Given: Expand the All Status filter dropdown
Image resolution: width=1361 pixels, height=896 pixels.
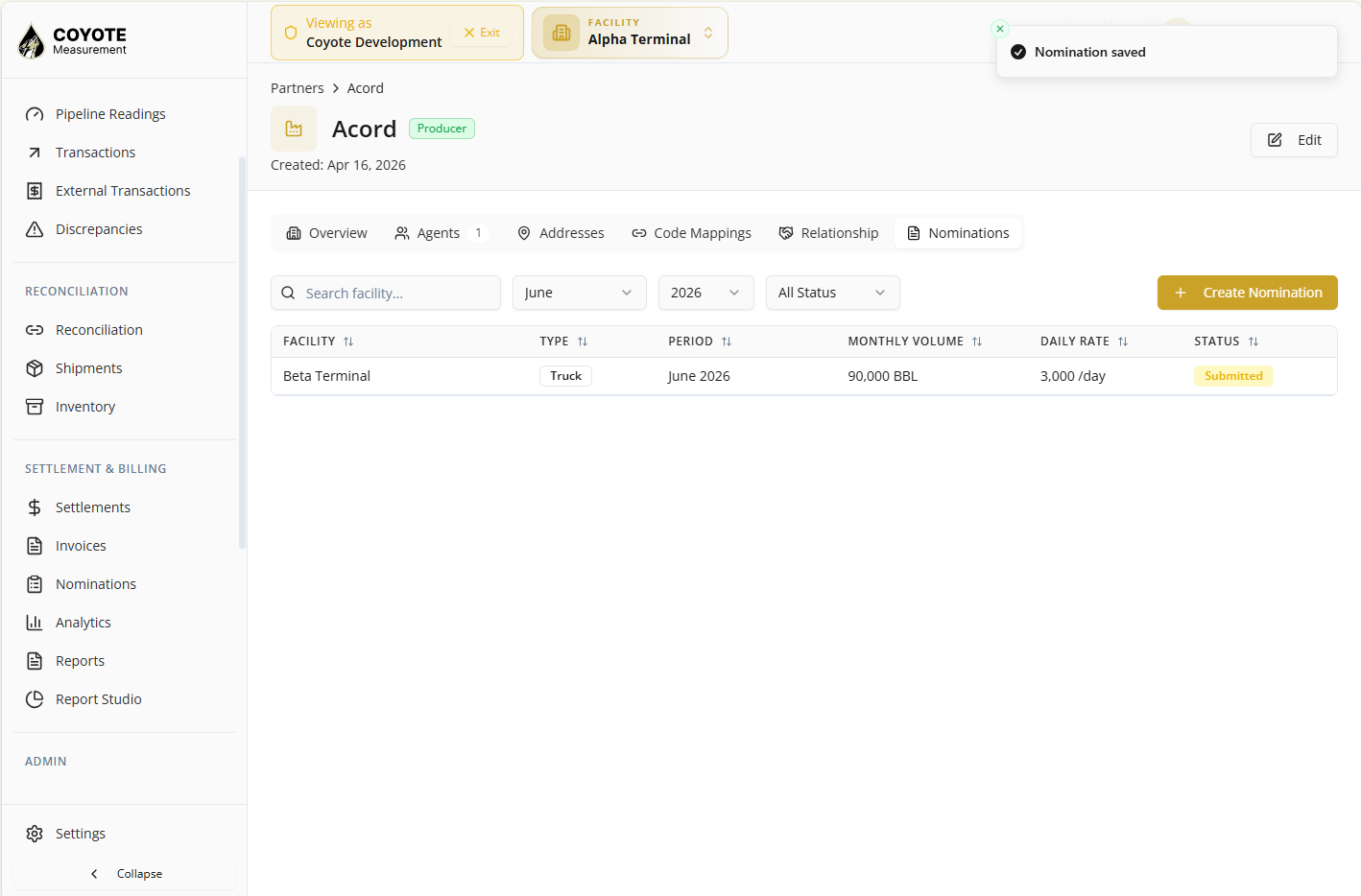Looking at the screenshot, I should pos(833,293).
